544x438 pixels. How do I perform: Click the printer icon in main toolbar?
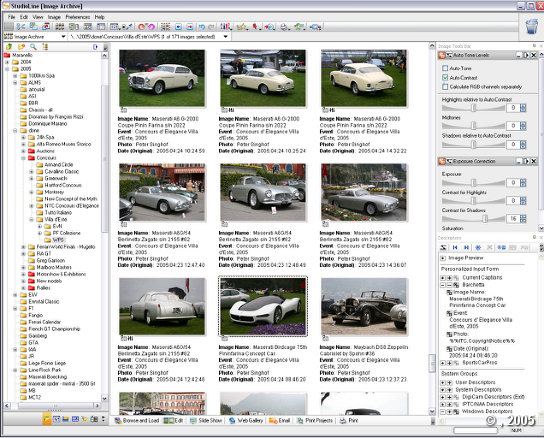point(284,27)
